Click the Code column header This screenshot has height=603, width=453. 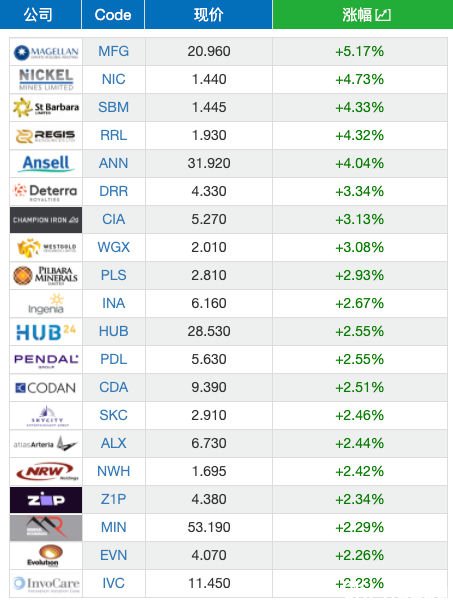pyautogui.click(x=113, y=14)
